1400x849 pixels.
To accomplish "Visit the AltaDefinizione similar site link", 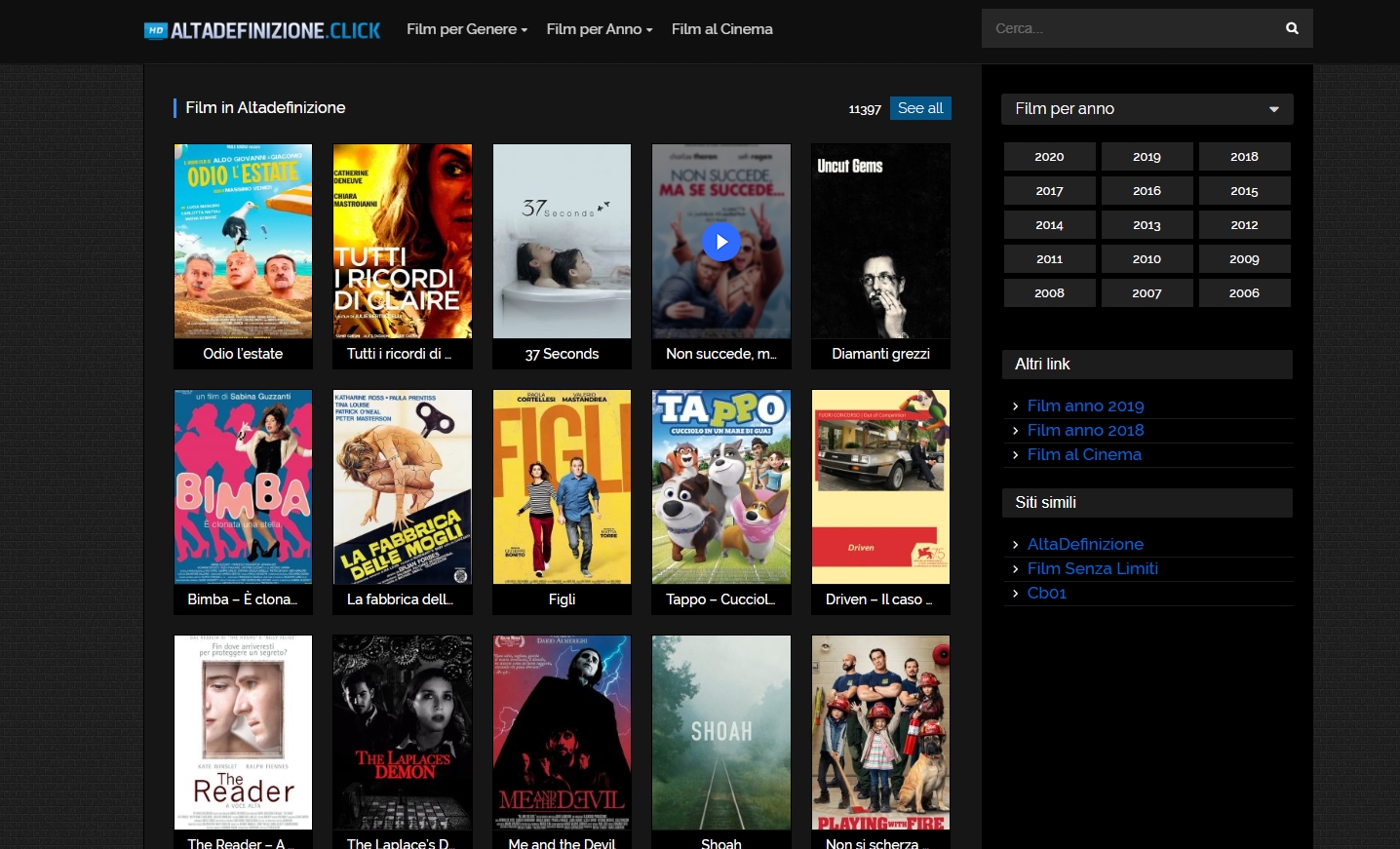I will [x=1085, y=545].
